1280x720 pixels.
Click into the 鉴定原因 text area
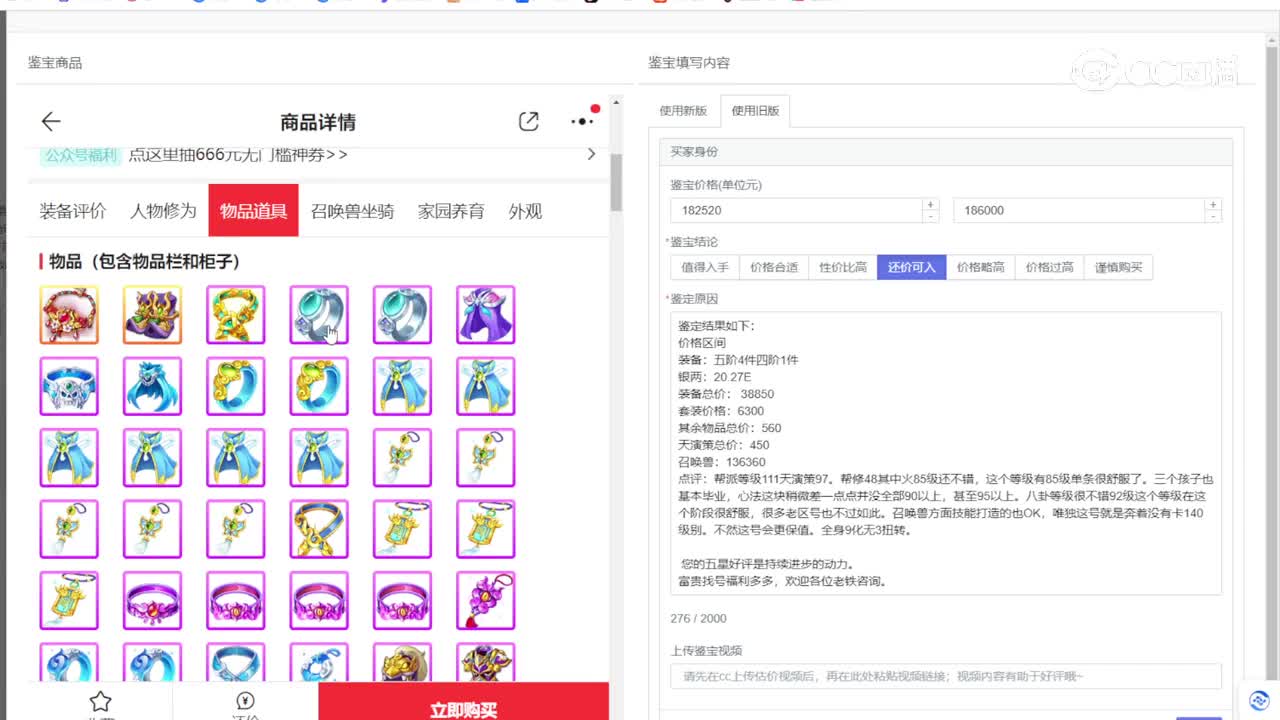click(946, 453)
